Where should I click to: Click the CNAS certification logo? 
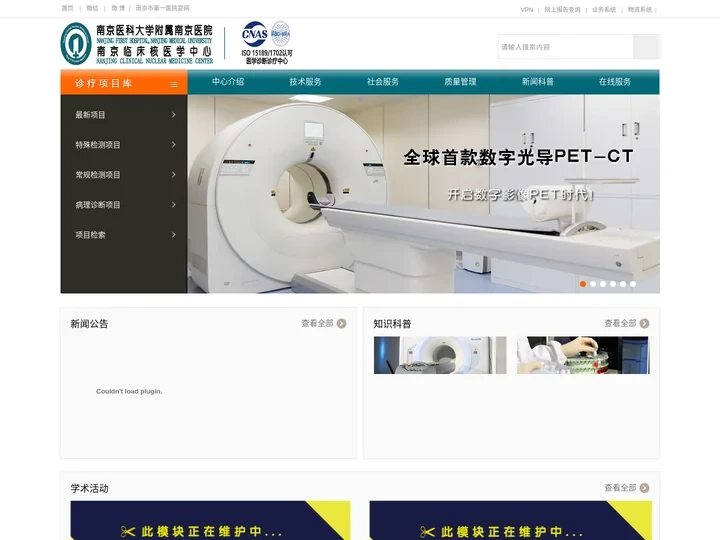click(x=254, y=34)
